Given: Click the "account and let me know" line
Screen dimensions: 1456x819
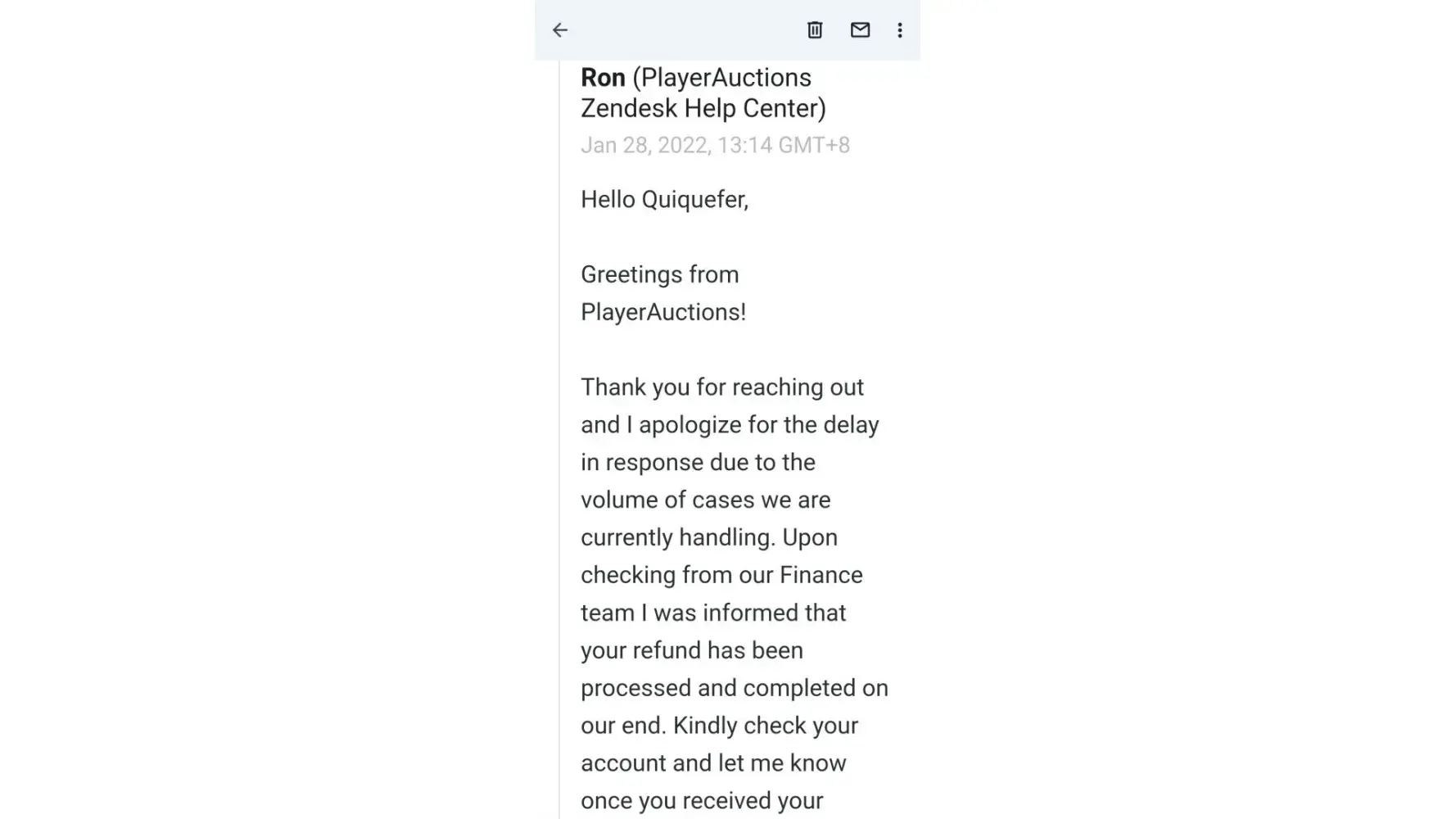Looking at the screenshot, I should (713, 763).
